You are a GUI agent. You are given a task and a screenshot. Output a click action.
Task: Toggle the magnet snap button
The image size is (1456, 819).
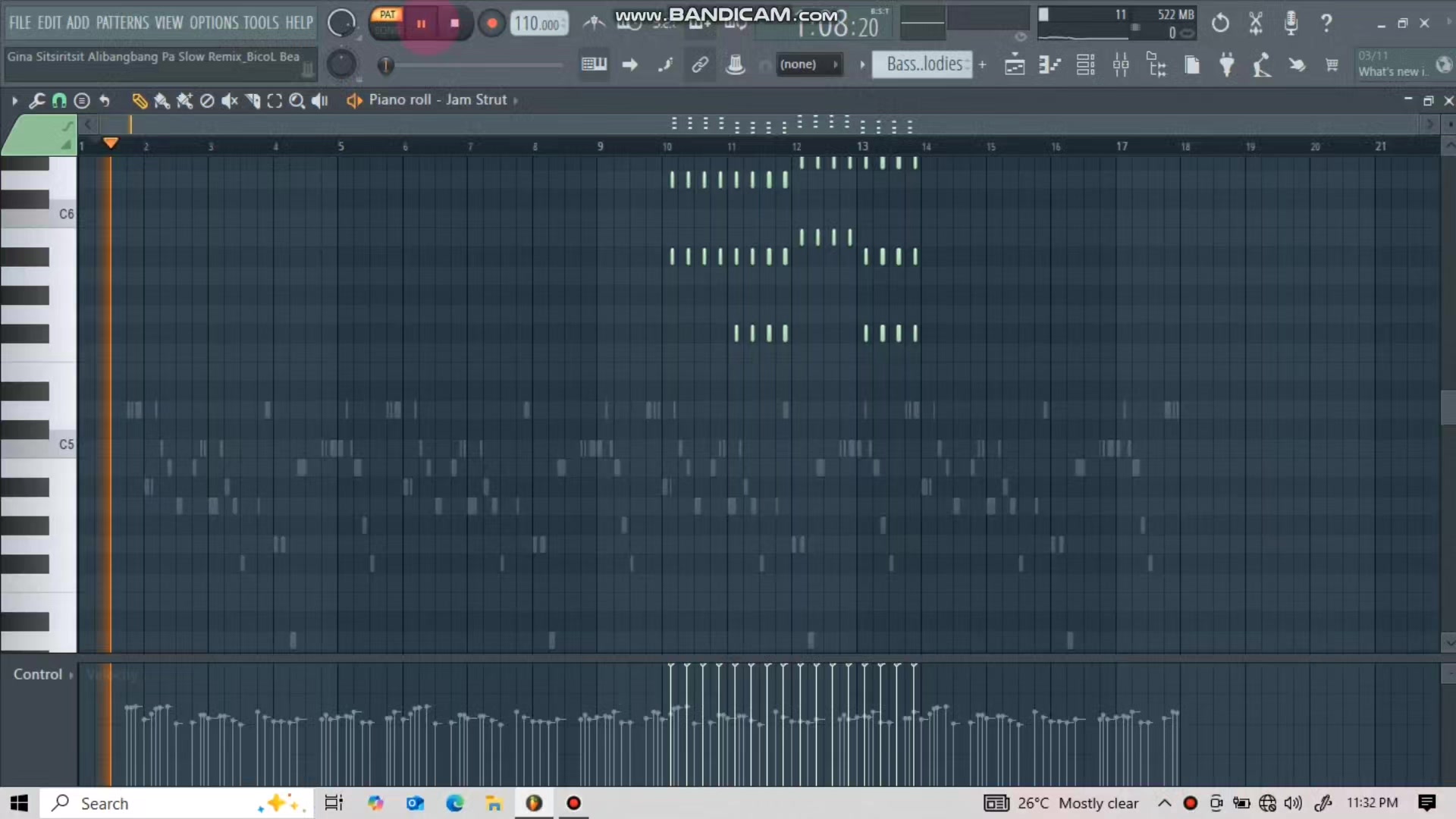59,100
